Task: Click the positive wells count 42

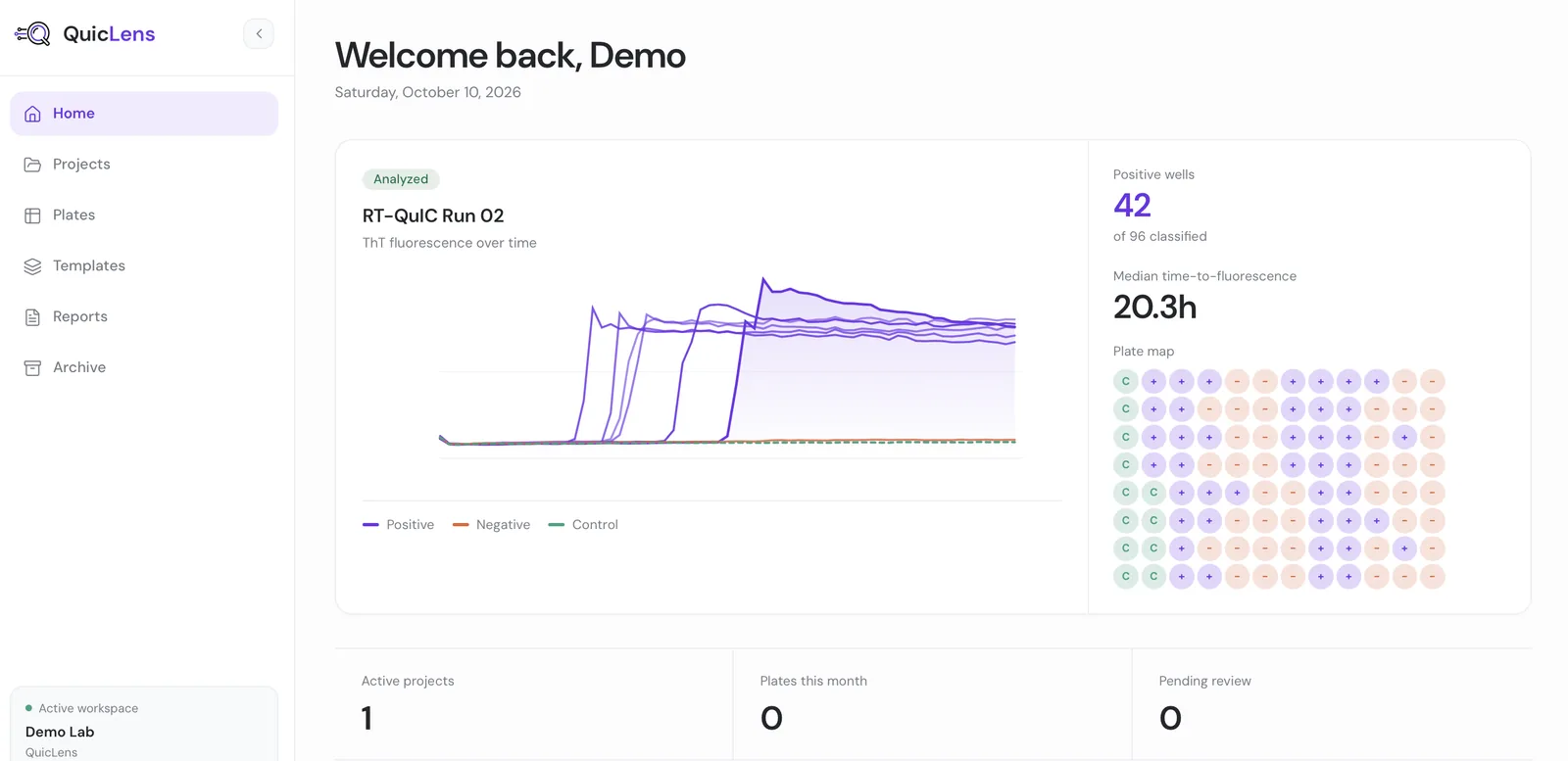Action: 1132,205
